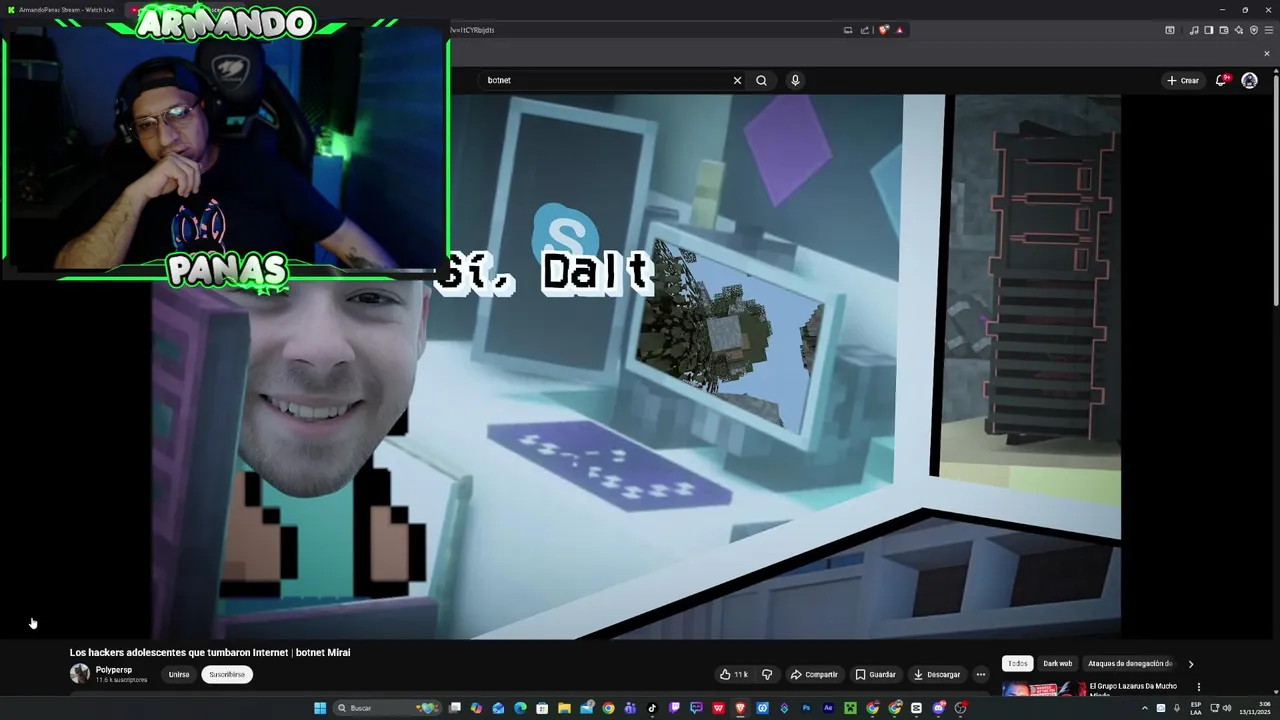Open the Brave Wallet icon
Image resolution: width=1280 pixels, height=720 pixels.
(1223, 30)
